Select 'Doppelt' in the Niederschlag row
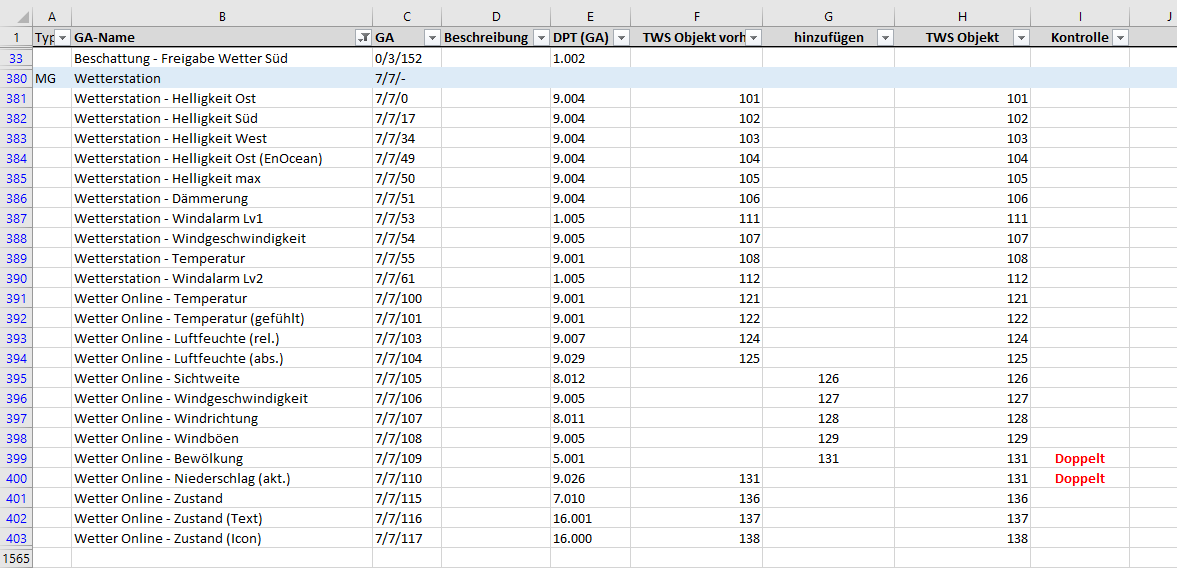 [1079, 478]
